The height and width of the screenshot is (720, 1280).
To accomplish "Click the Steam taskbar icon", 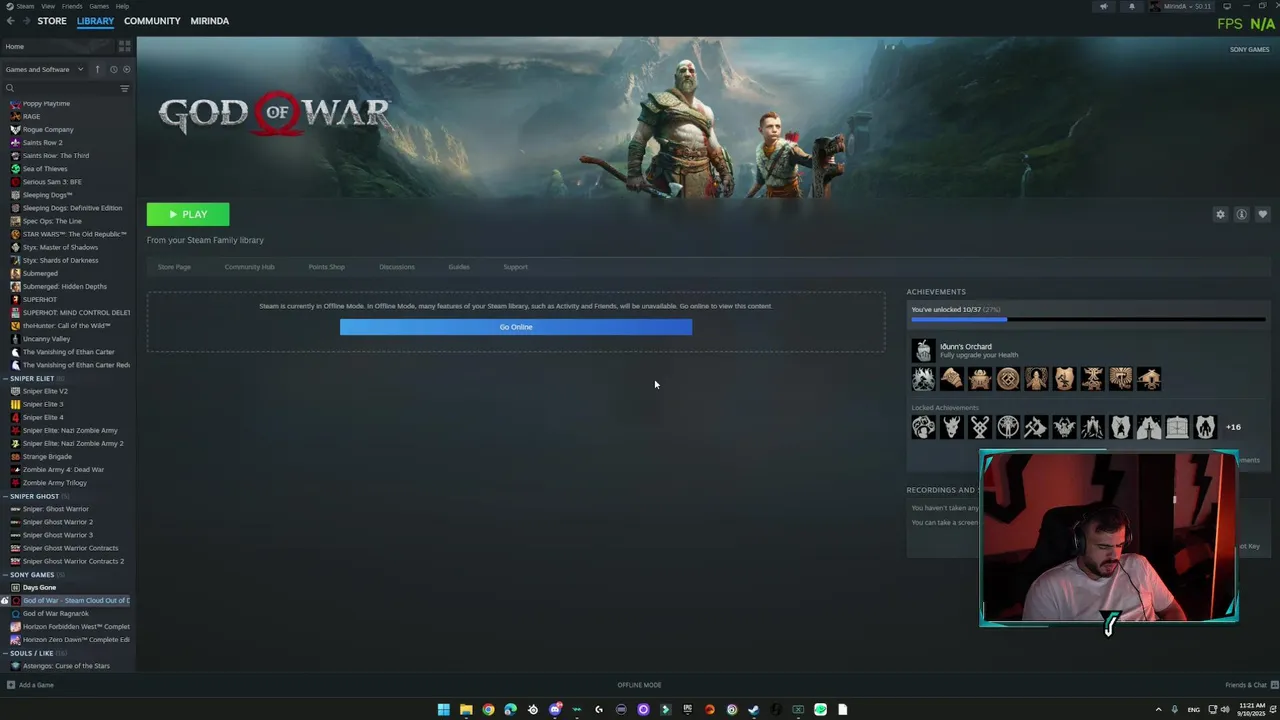I will tap(753, 710).
